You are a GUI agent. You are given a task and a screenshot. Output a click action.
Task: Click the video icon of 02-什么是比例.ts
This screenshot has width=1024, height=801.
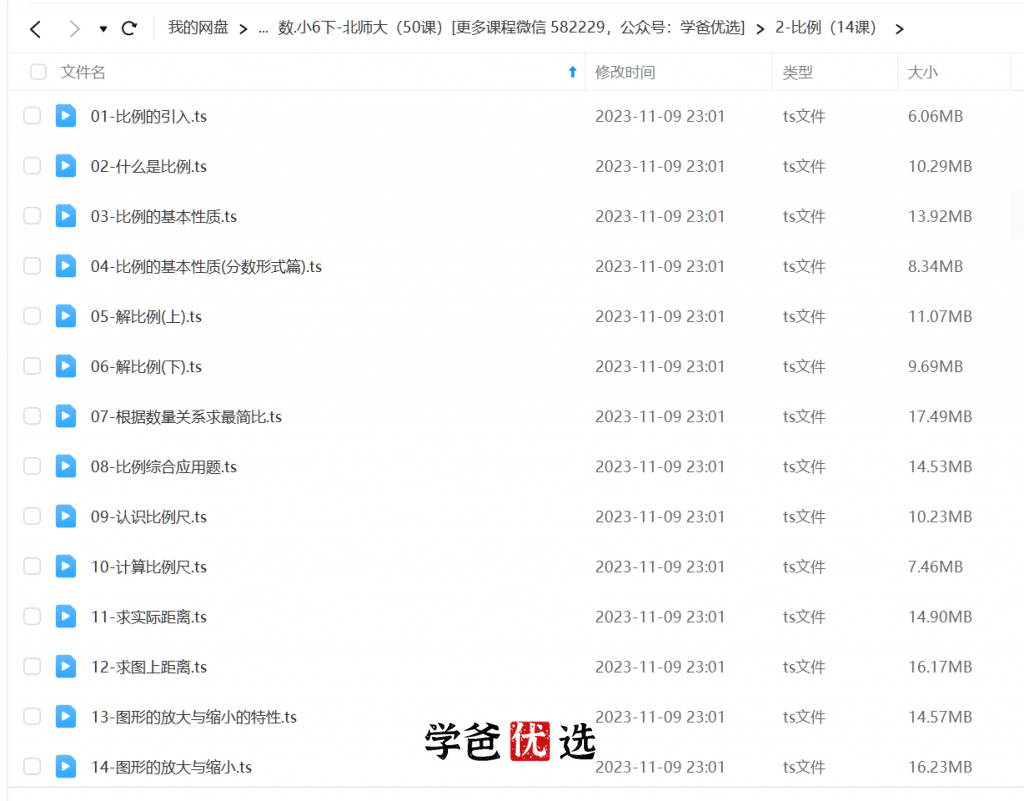coord(65,166)
